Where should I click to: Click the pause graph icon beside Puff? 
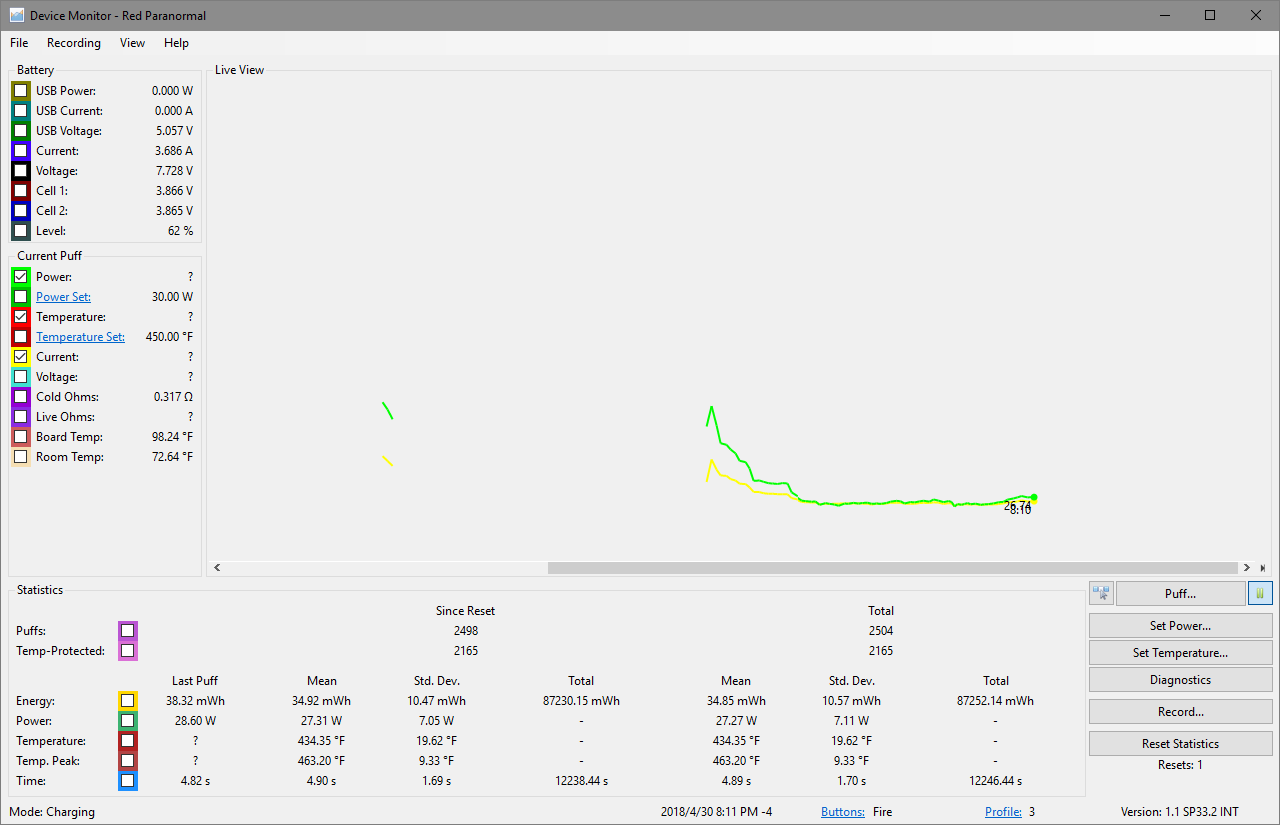click(1260, 593)
